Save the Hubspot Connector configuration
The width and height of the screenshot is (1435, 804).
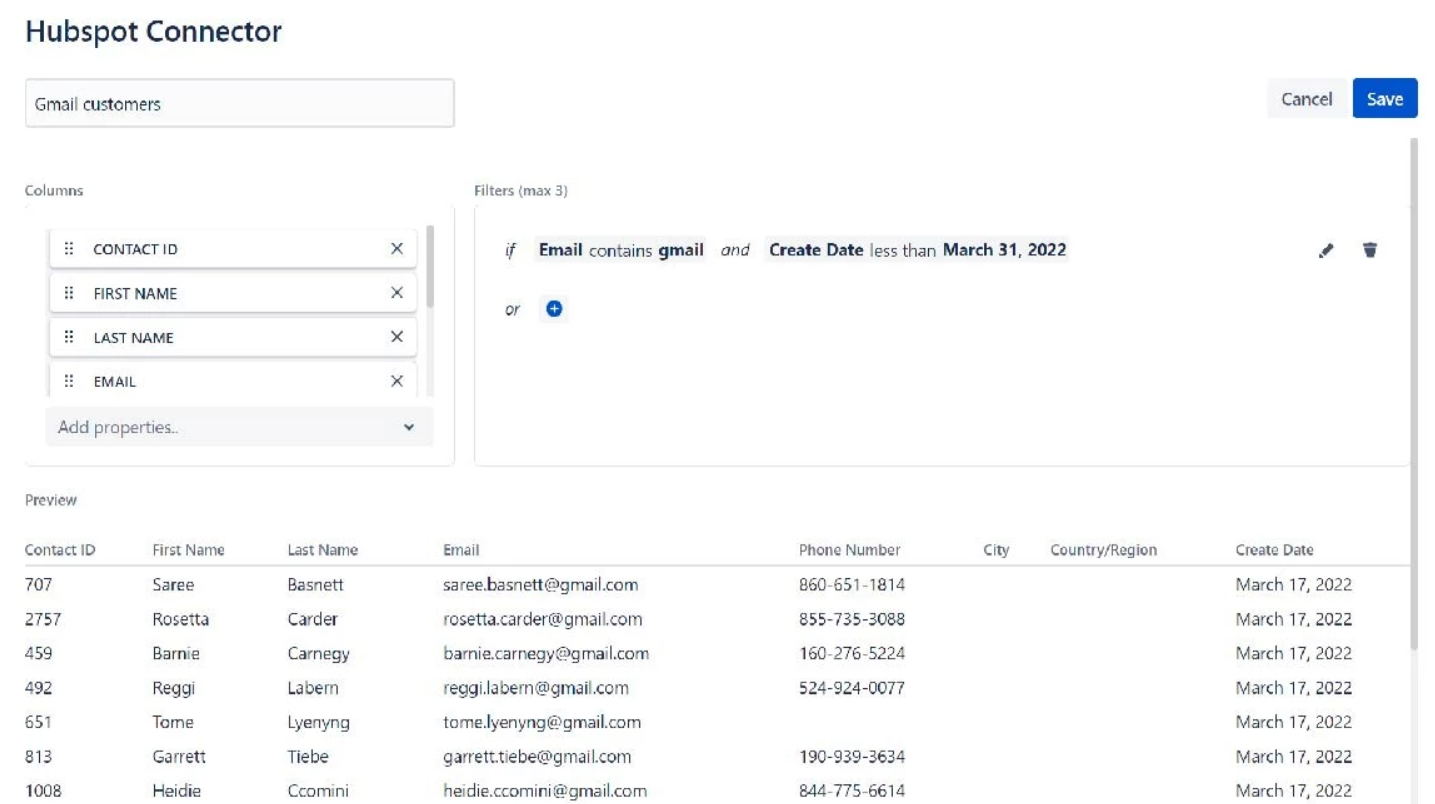1386,99
